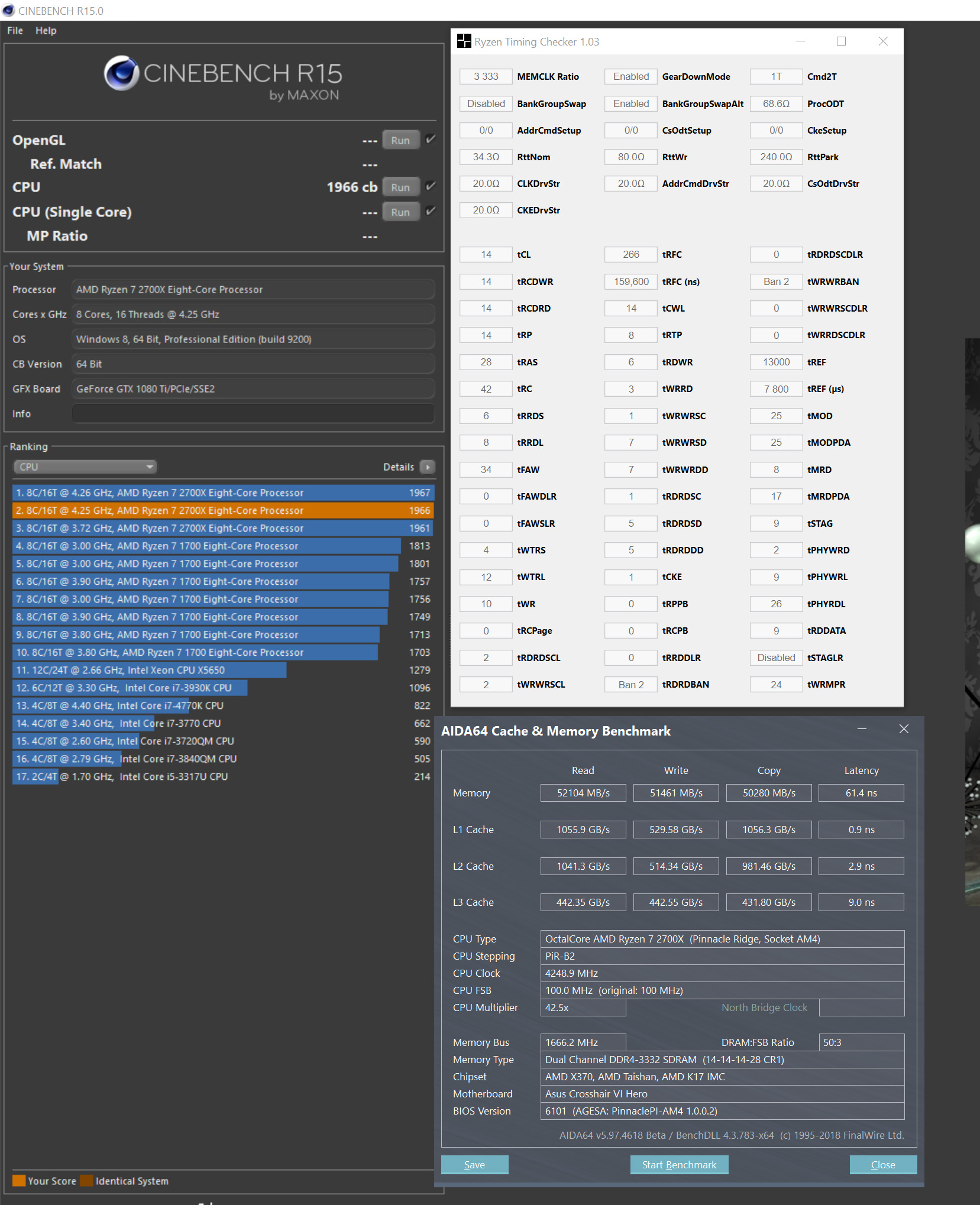Image resolution: width=980 pixels, height=1205 pixels.
Task: Select the Intel Core i5-3317U ranking row
Action: (223, 776)
